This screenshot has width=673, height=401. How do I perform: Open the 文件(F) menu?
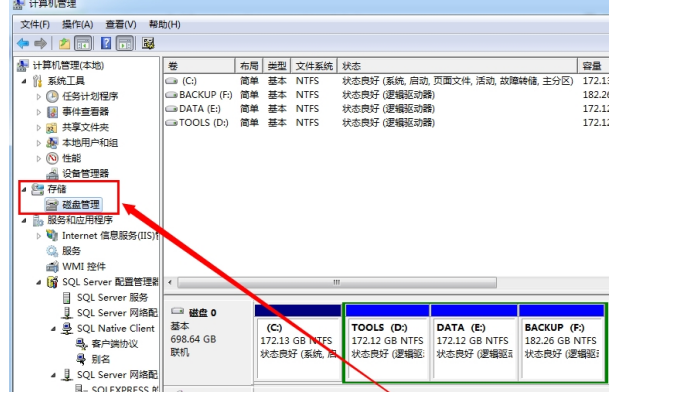click(35, 24)
